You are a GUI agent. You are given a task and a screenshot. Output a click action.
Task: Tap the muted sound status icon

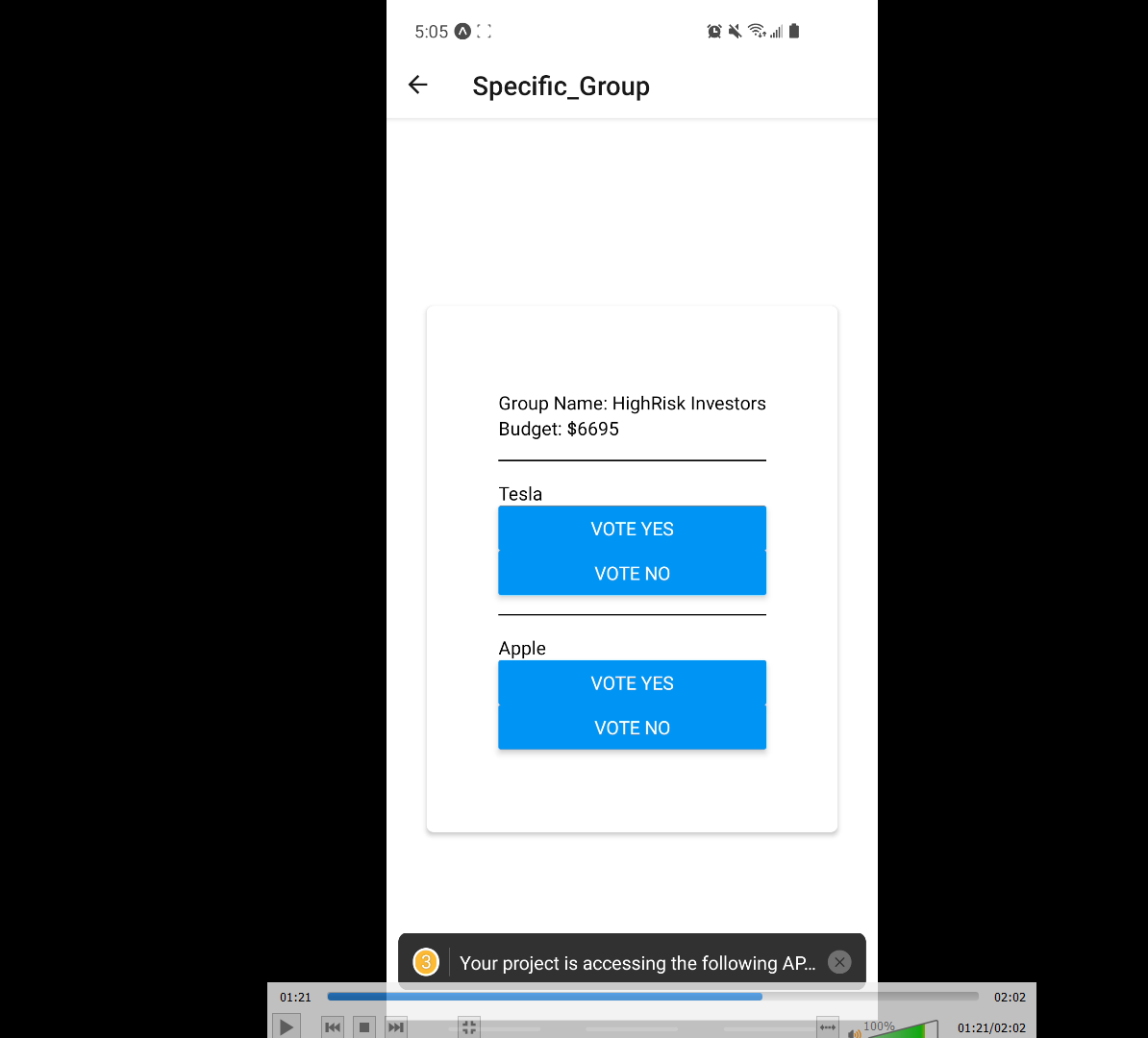pos(735,31)
